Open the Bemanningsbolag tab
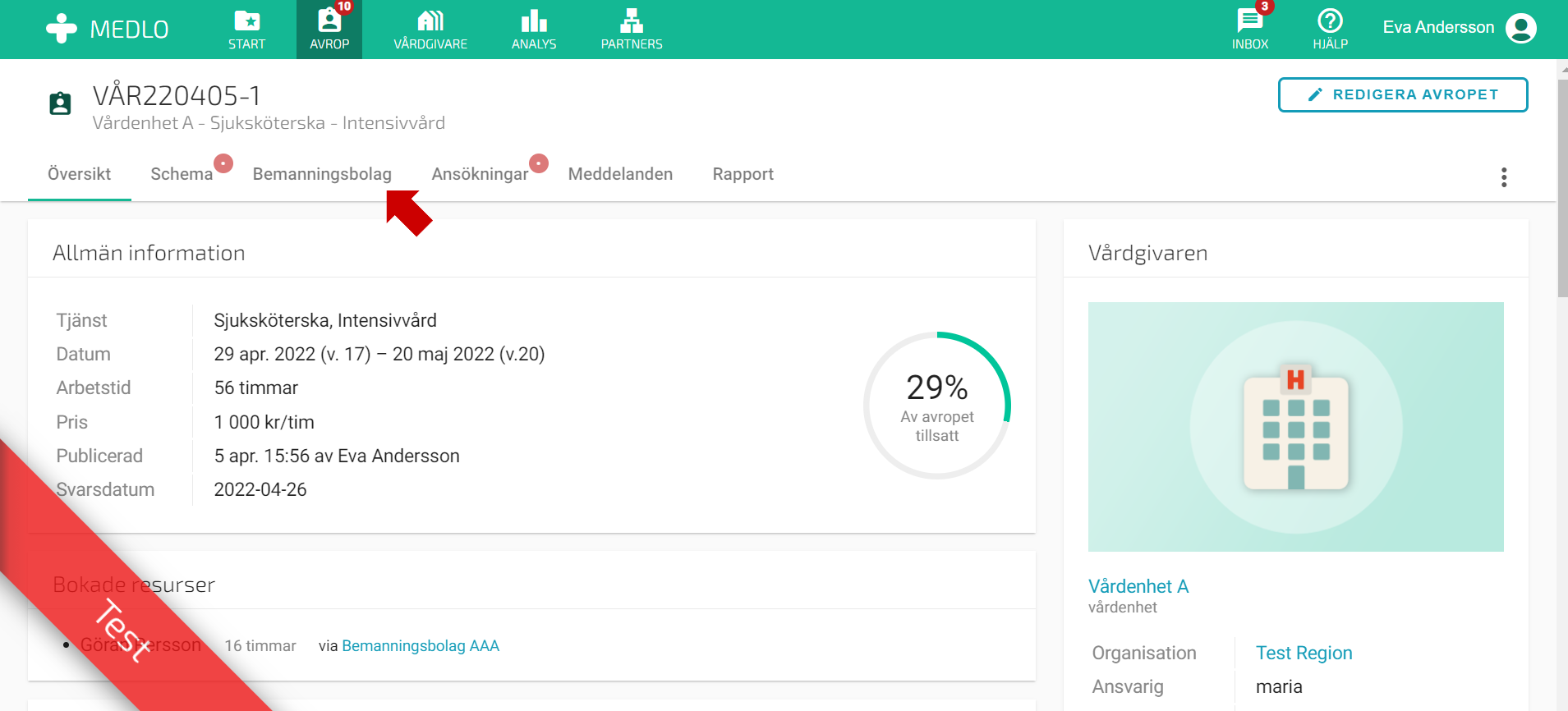Viewport: 1568px width, 711px height. pos(322,174)
